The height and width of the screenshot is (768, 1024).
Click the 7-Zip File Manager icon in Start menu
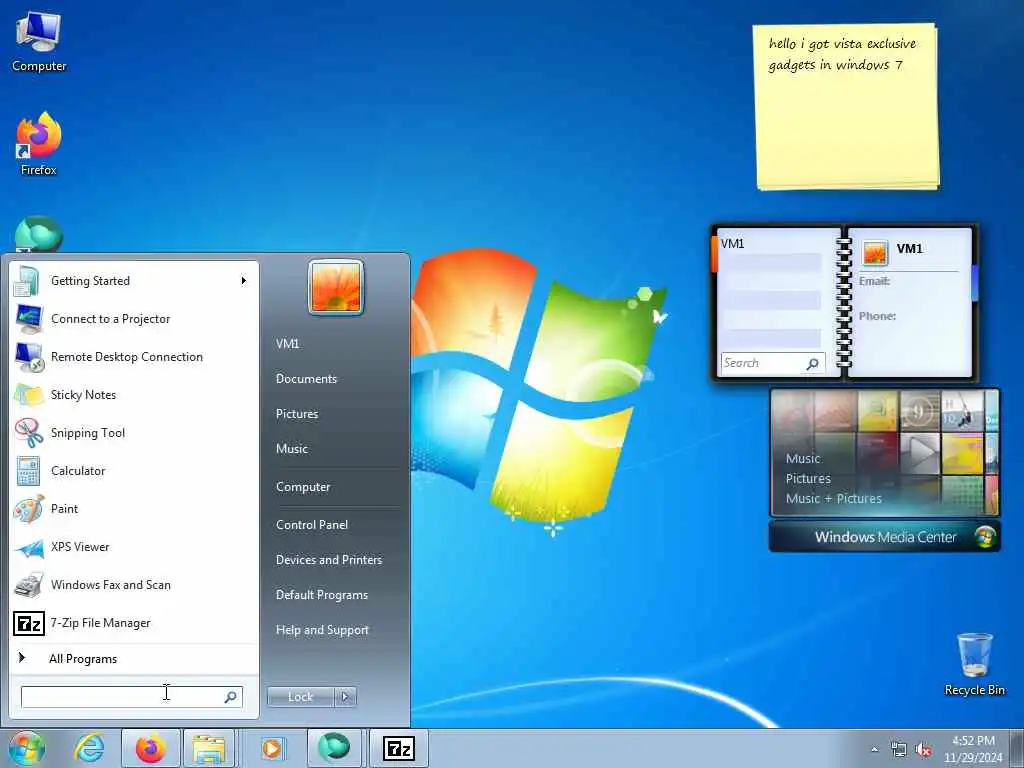(29, 623)
